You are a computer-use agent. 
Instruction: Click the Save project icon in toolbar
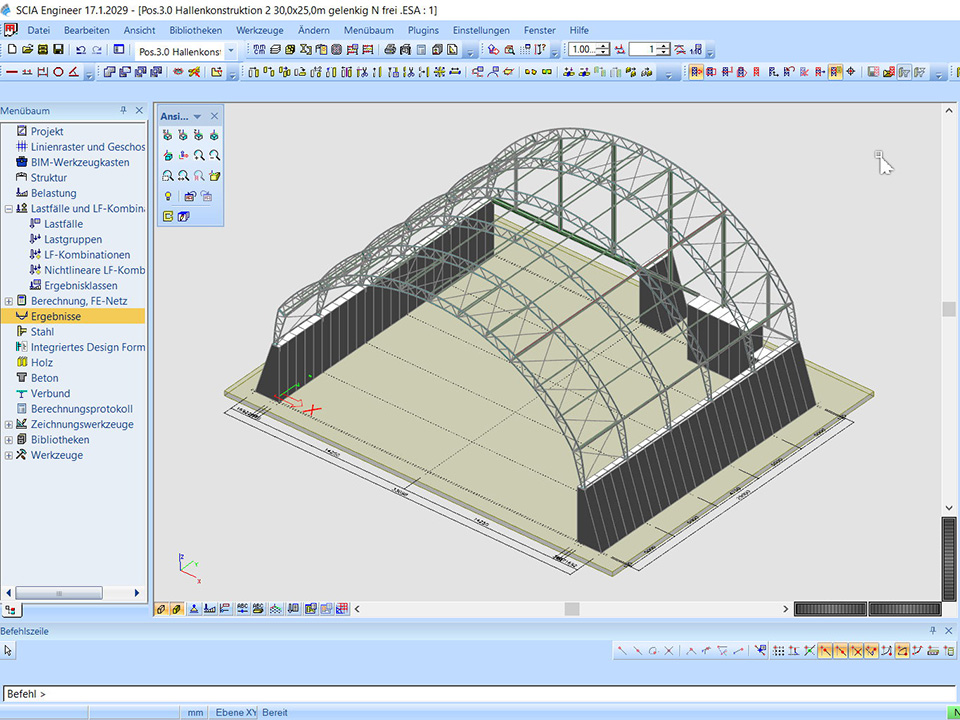[x=58, y=49]
